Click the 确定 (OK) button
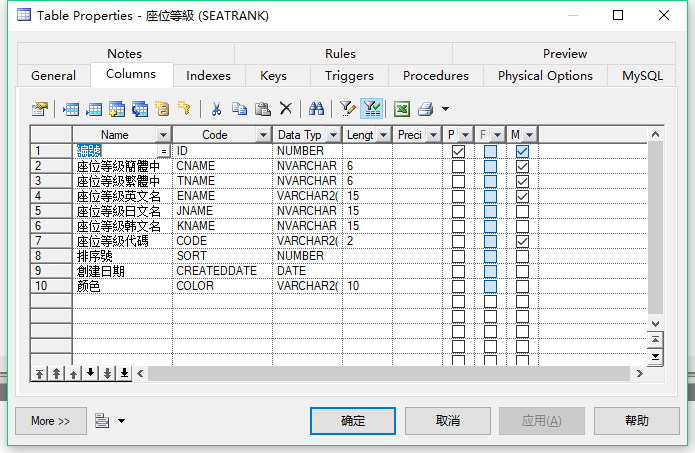The height and width of the screenshot is (453, 695). [353, 421]
